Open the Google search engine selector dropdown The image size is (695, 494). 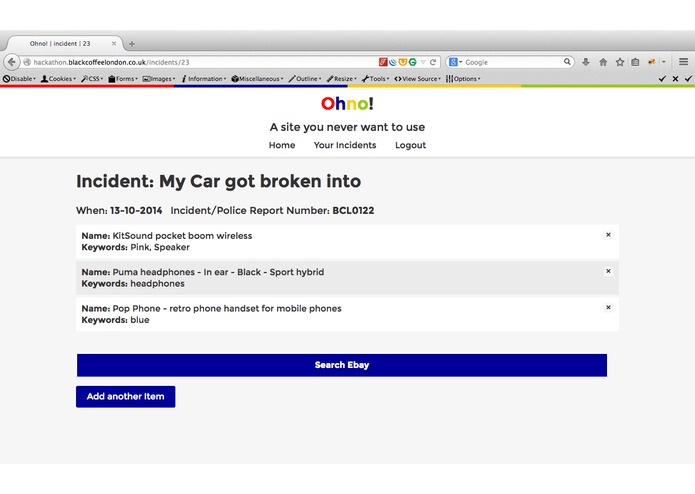tap(456, 62)
